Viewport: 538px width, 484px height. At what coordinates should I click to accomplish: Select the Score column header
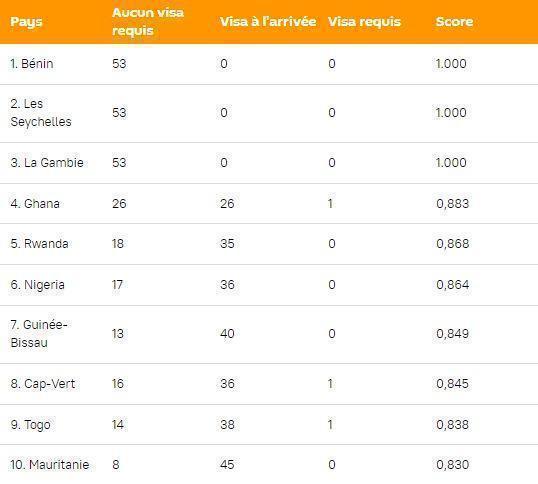(454, 22)
